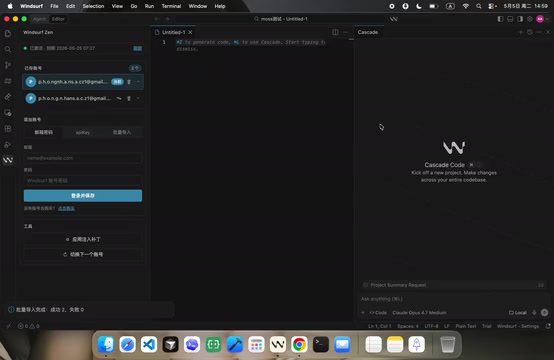Screen dimensions: 554x360
Task: Click the 点击购买 link
Action: click(x=66, y=208)
